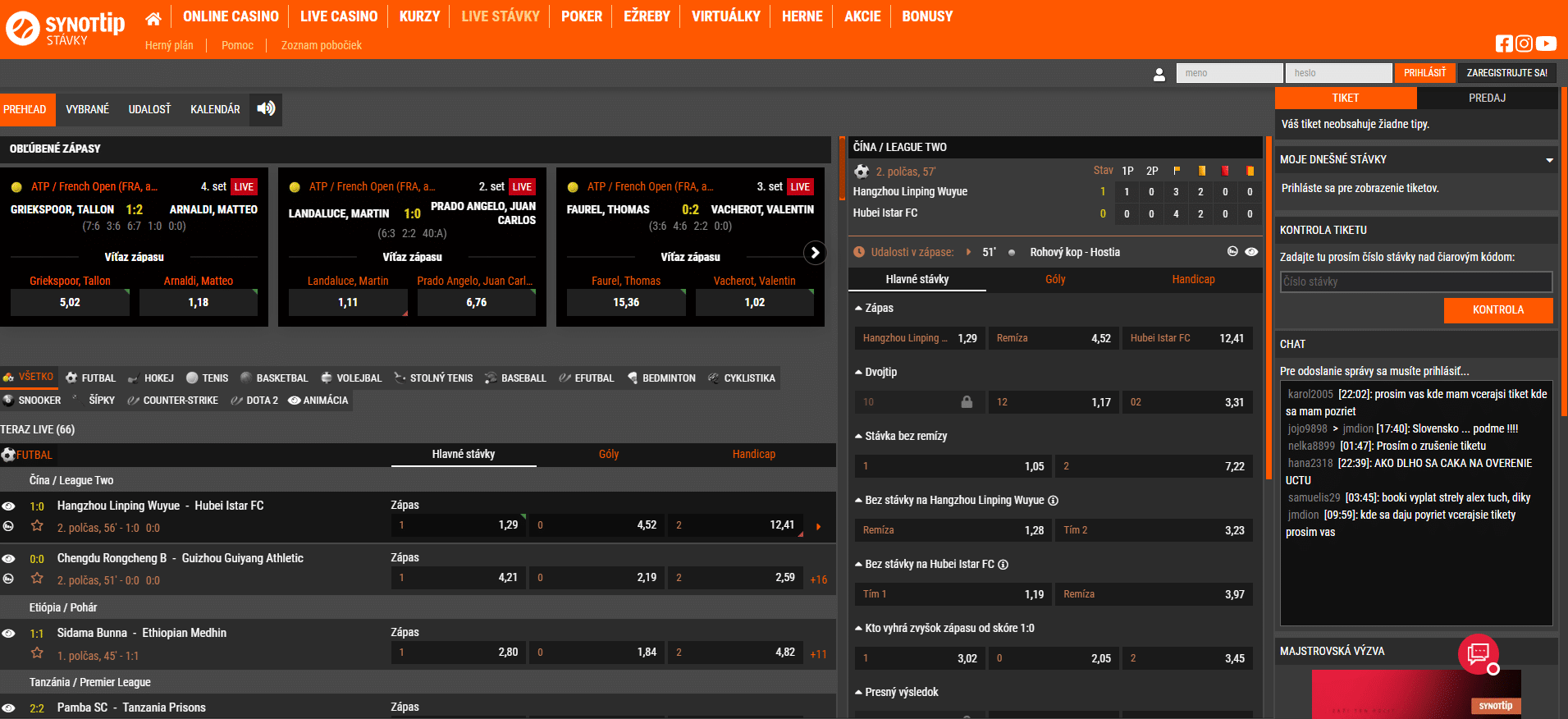
Task: Filter live events by Šípky
Action: point(93,400)
